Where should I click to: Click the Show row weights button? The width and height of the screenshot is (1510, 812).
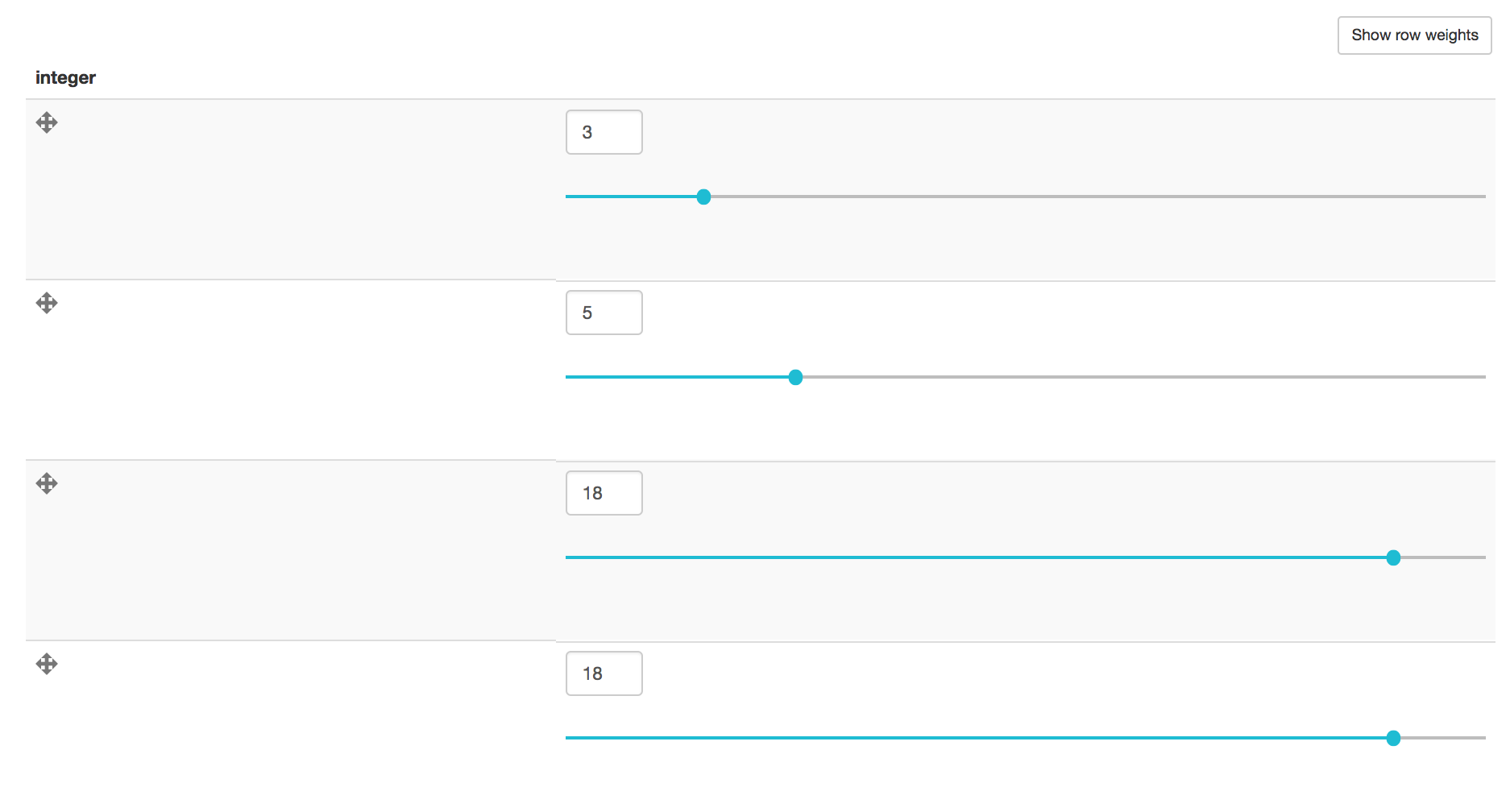(1414, 35)
